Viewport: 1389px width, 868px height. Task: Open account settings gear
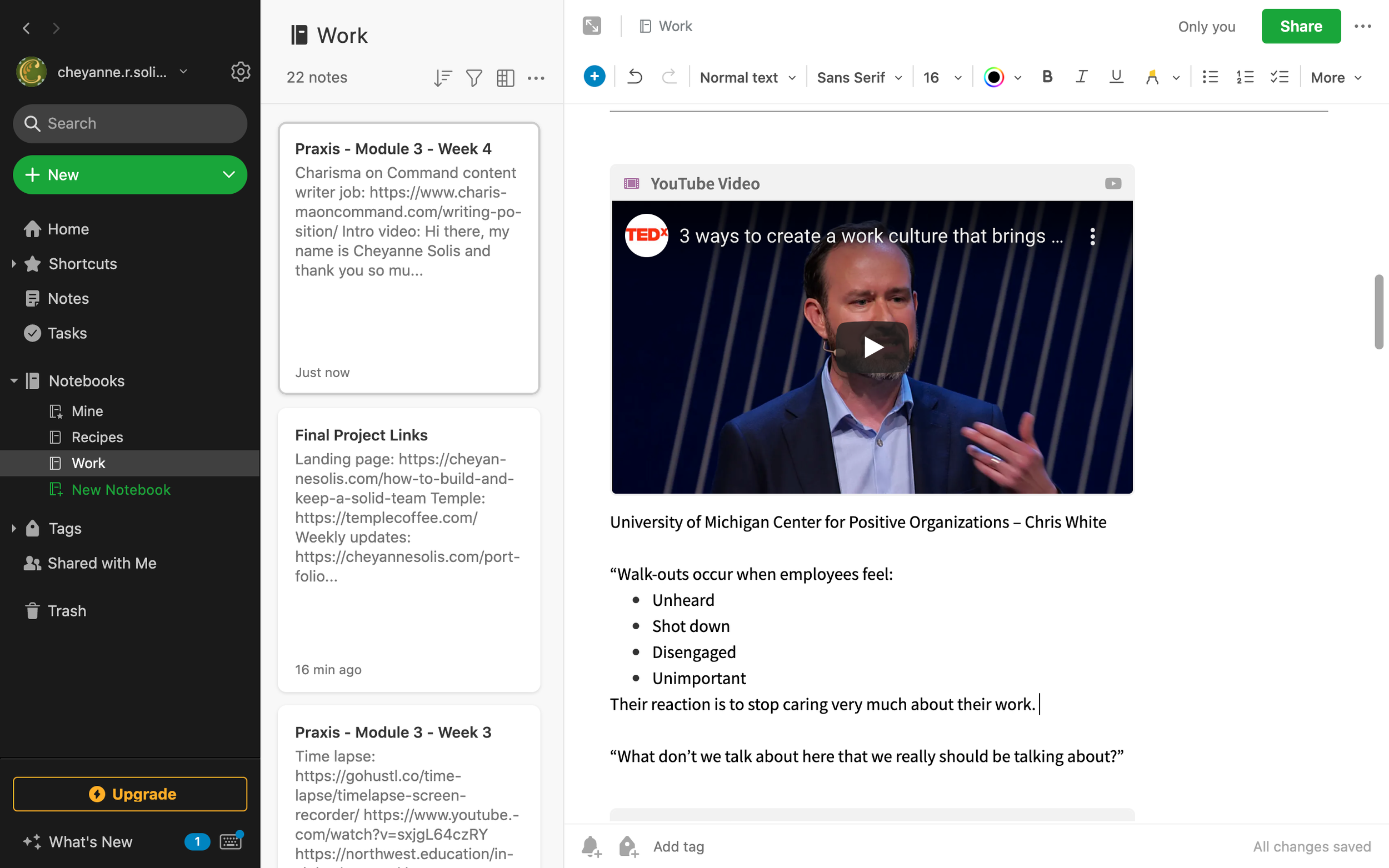click(240, 72)
